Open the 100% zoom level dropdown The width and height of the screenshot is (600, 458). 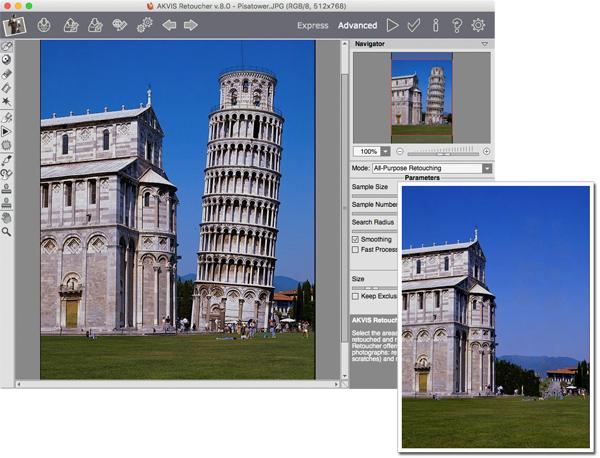tap(386, 152)
